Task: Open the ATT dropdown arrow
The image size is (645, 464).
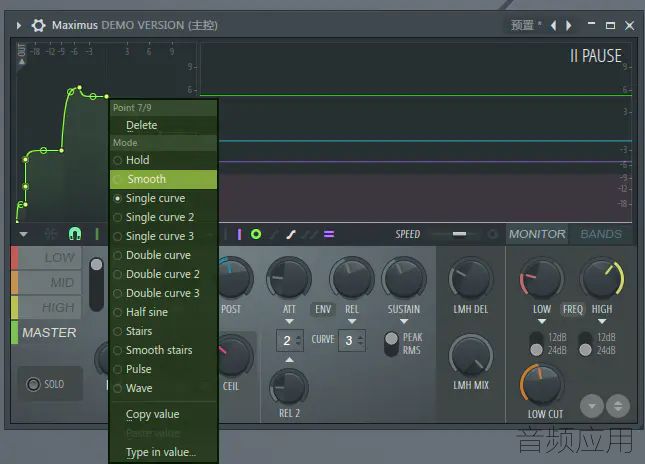Action: coord(289,321)
